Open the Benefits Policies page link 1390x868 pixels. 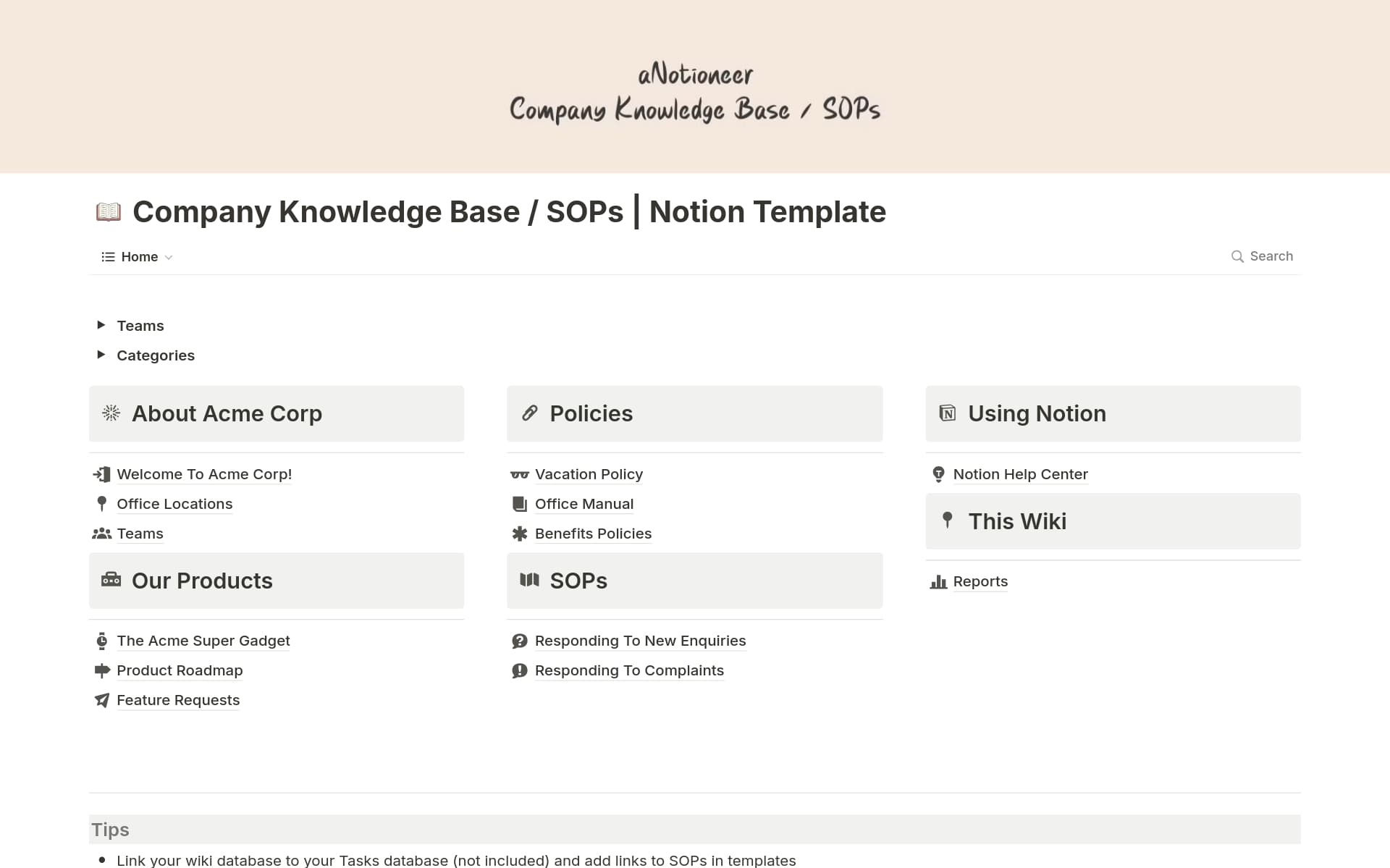[592, 534]
